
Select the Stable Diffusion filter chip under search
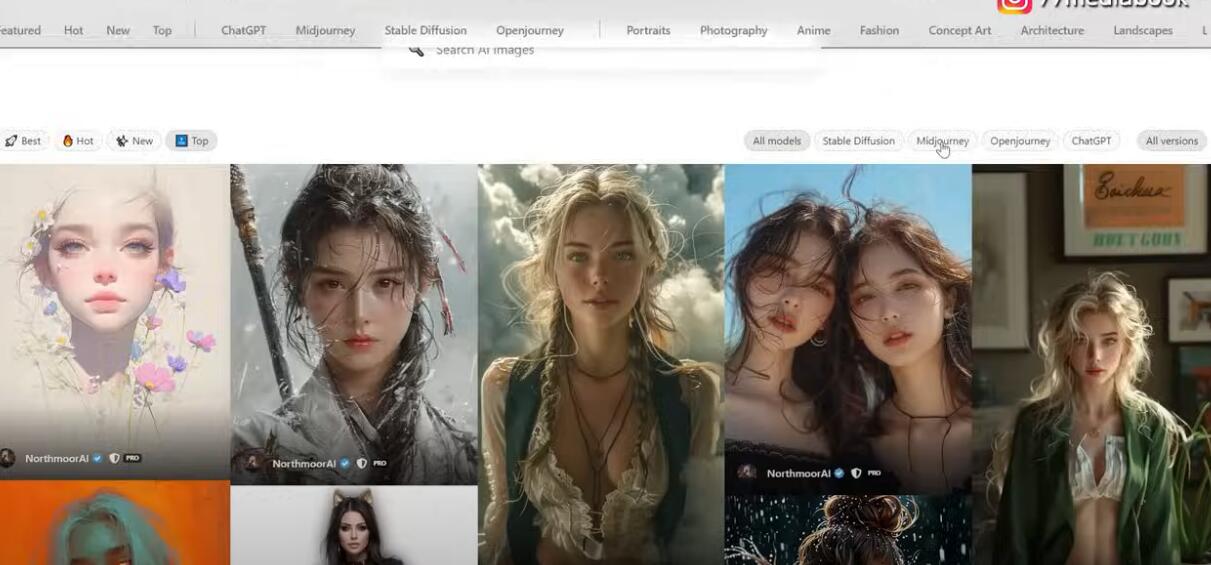click(x=858, y=141)
